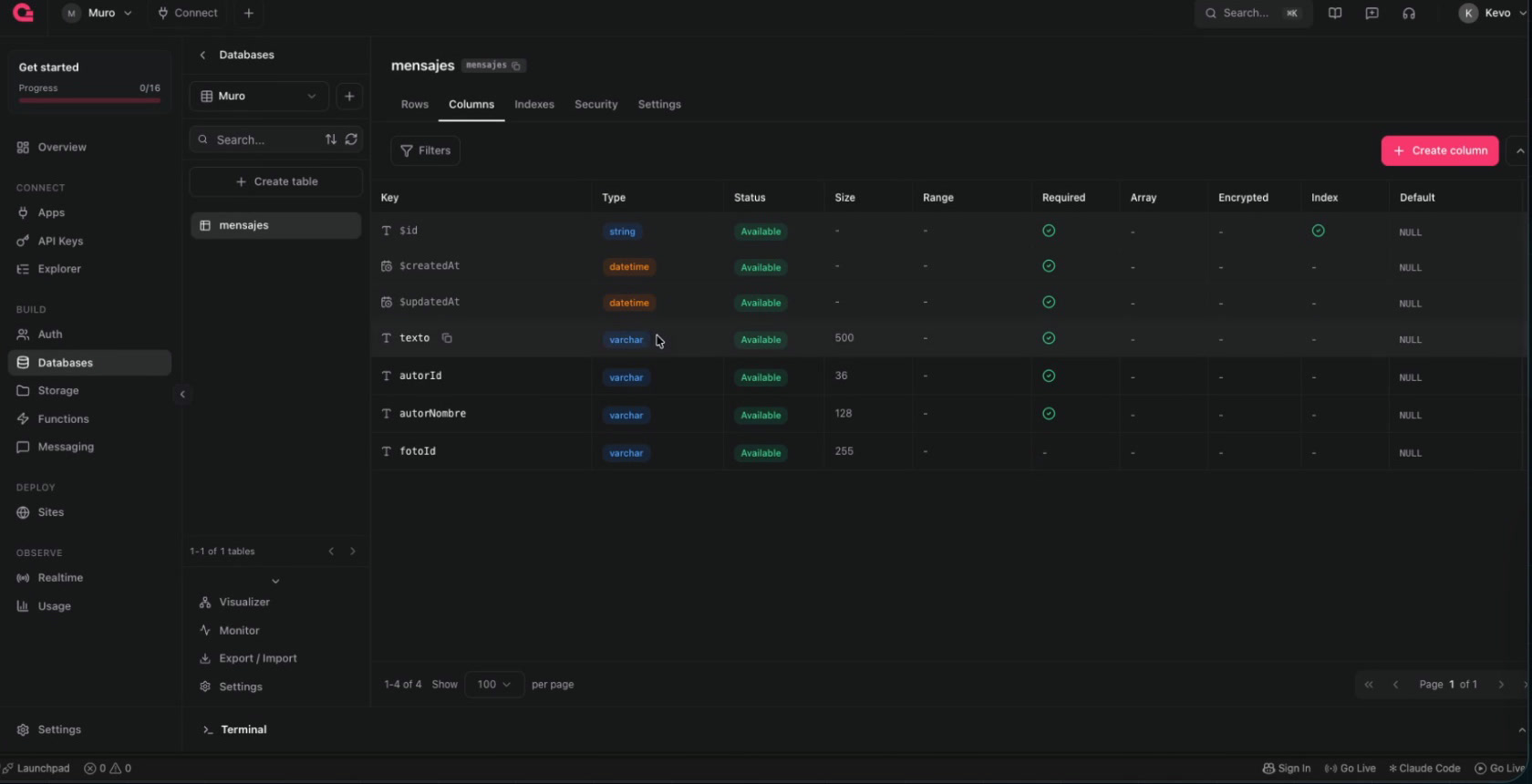Open the Kevo account menu
The height and width of the screenshot is (784, 1532).
point(1494,13)
